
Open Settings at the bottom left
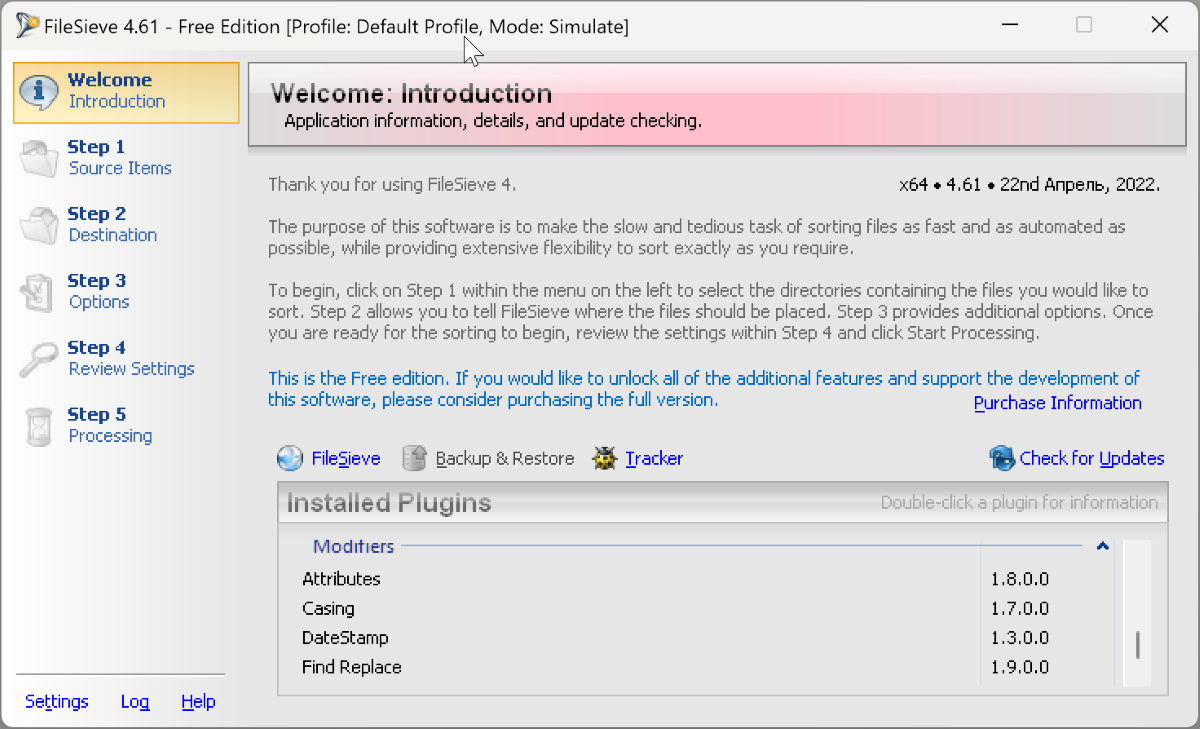[57, 702]
